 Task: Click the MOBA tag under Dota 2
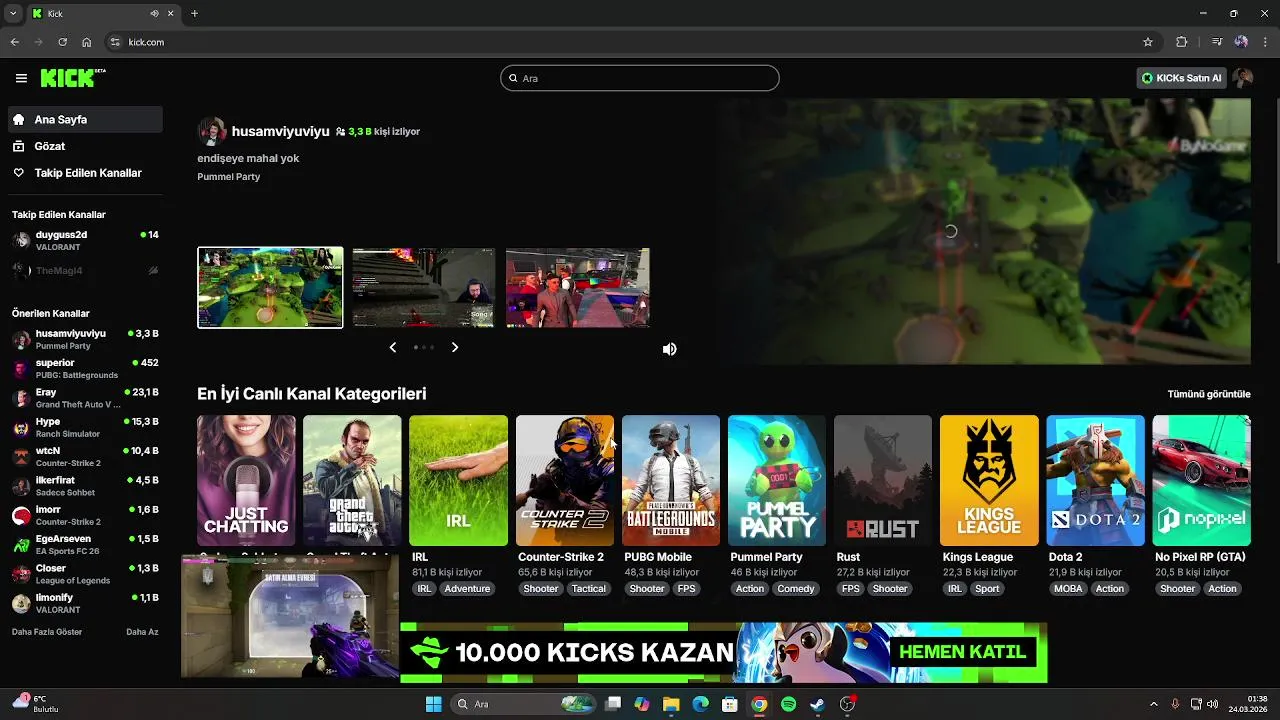click(1068, 589)
